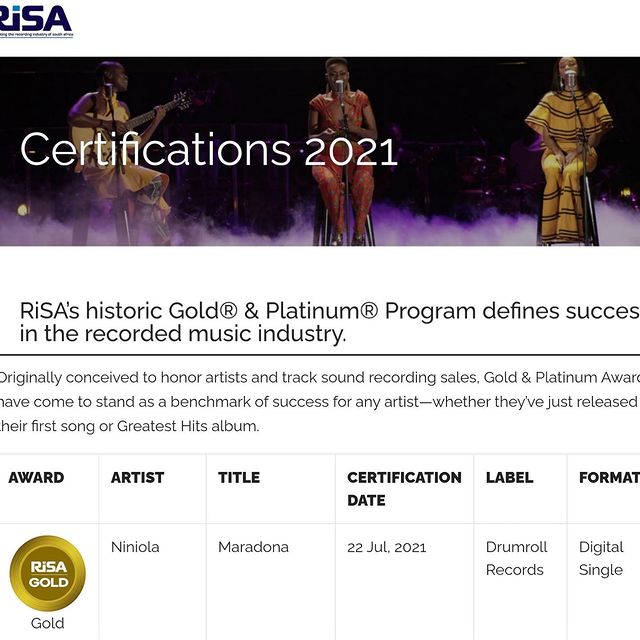Screen dimensions: 640x640
Task: Click the Gold & Platinum Program headline
Action: [330, 322]
